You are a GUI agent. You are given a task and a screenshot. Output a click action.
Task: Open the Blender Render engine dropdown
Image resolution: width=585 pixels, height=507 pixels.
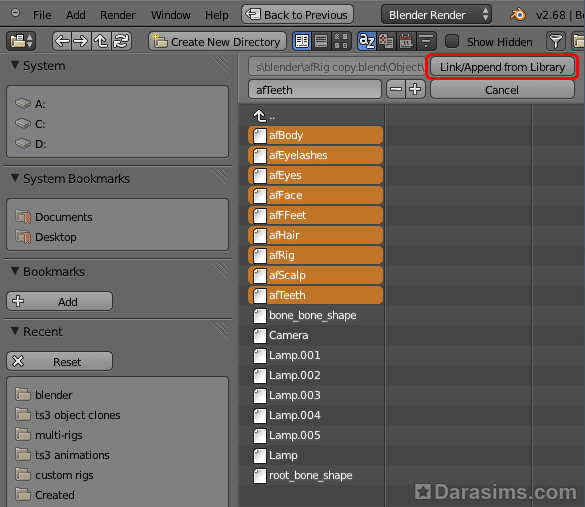point(436,15)
